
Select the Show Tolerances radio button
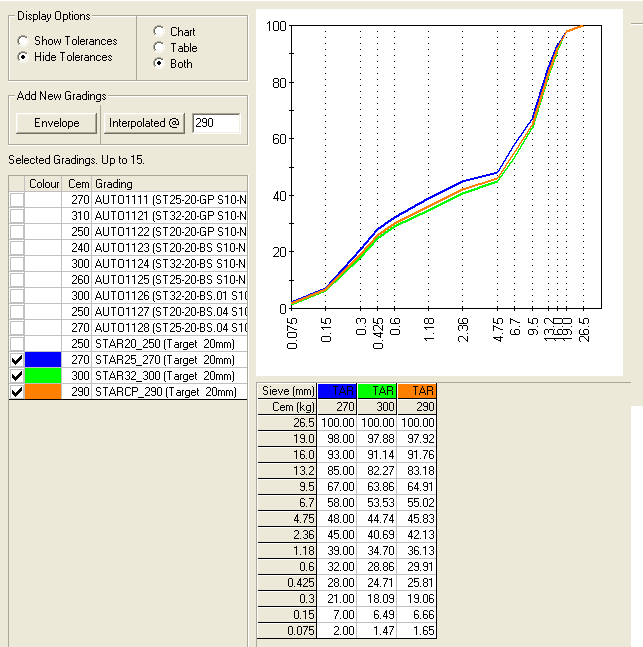(x=23, y=41)
